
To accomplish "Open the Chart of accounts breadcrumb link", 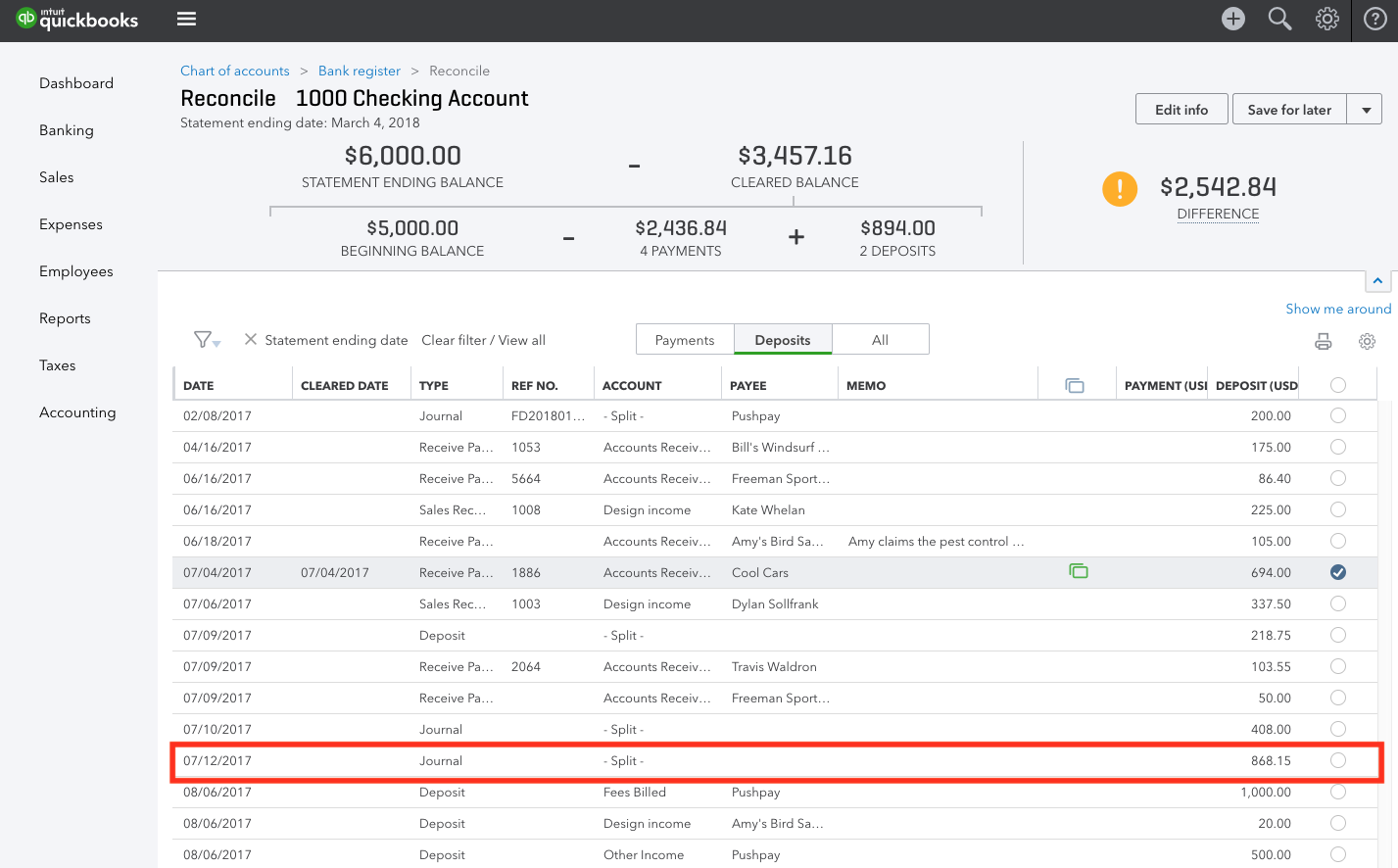I will (x=234, y=71).
